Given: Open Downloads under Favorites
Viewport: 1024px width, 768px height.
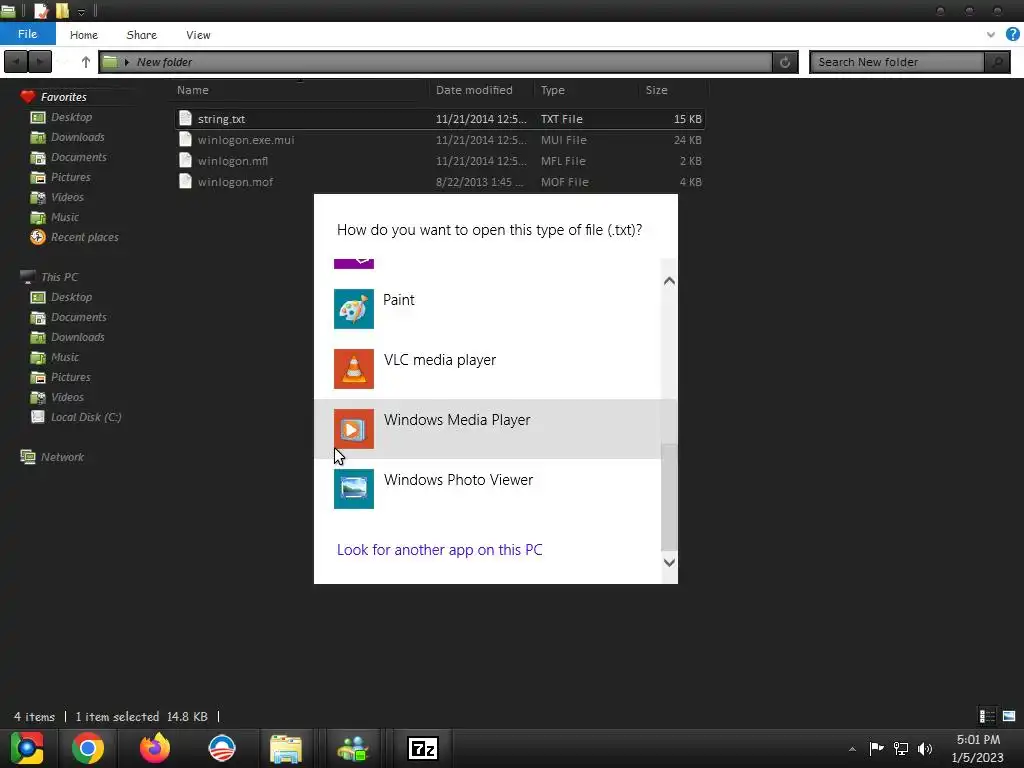Looking at the screenshot, I should click(78, 137).
